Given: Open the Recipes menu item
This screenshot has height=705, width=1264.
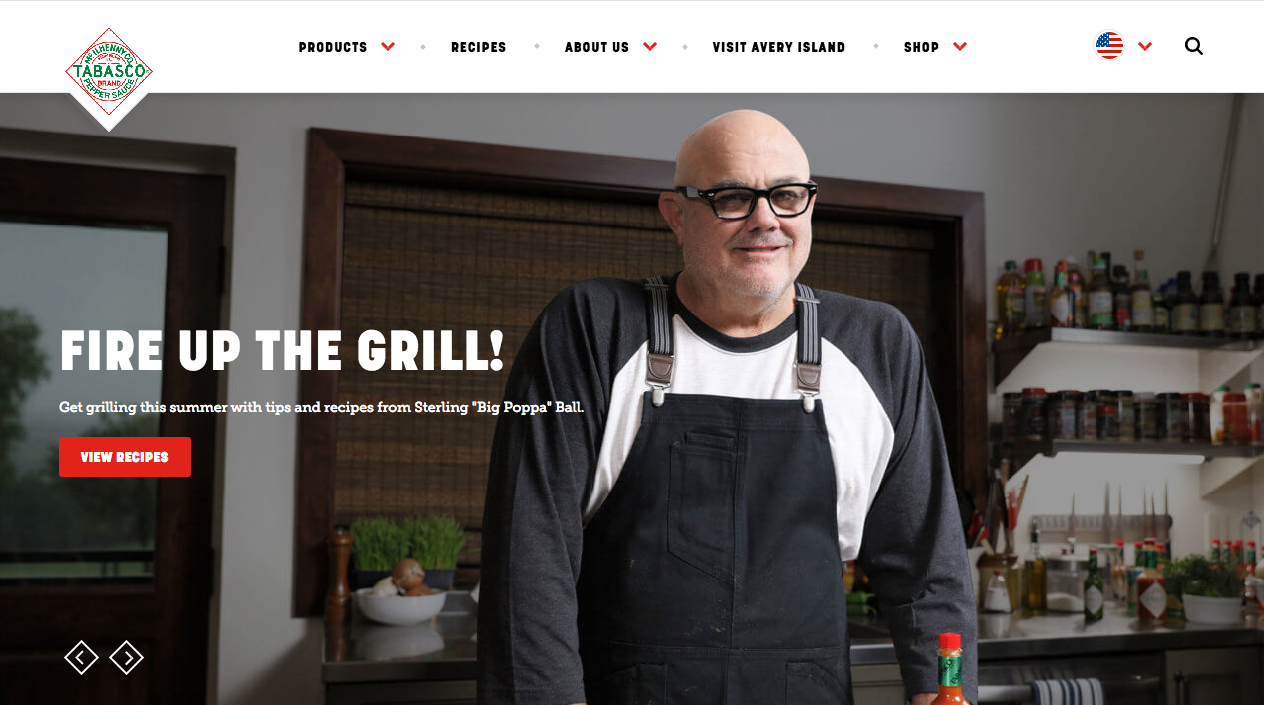Looking at the screenshot, I should 479,47.
